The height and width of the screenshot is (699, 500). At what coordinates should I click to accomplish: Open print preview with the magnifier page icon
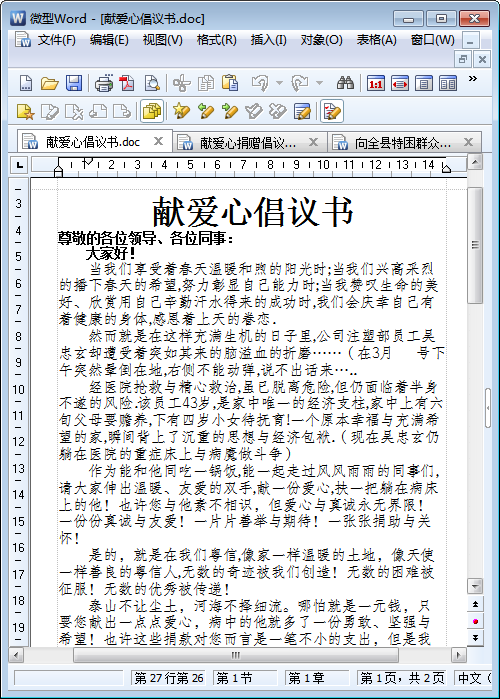click(152, 83)
